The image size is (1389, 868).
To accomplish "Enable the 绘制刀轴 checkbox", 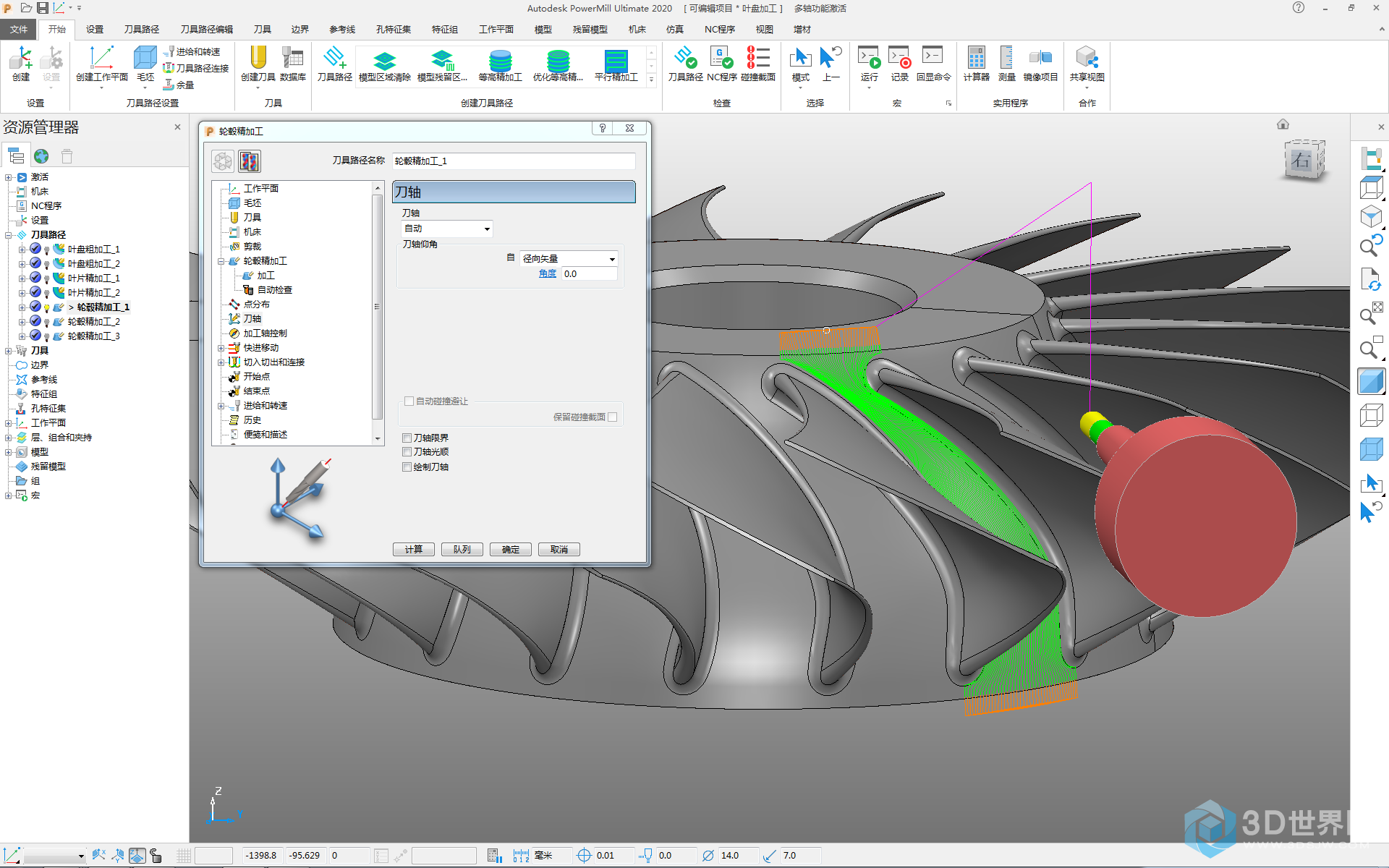I will (x=407, y=467).
